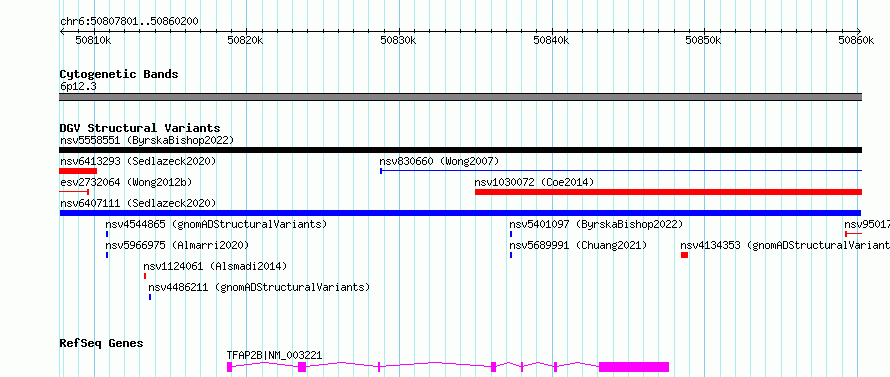Viewport: 890px width, 377px height.
Task: Click the 50820k ruler tick label
Action: pos(245,40)
